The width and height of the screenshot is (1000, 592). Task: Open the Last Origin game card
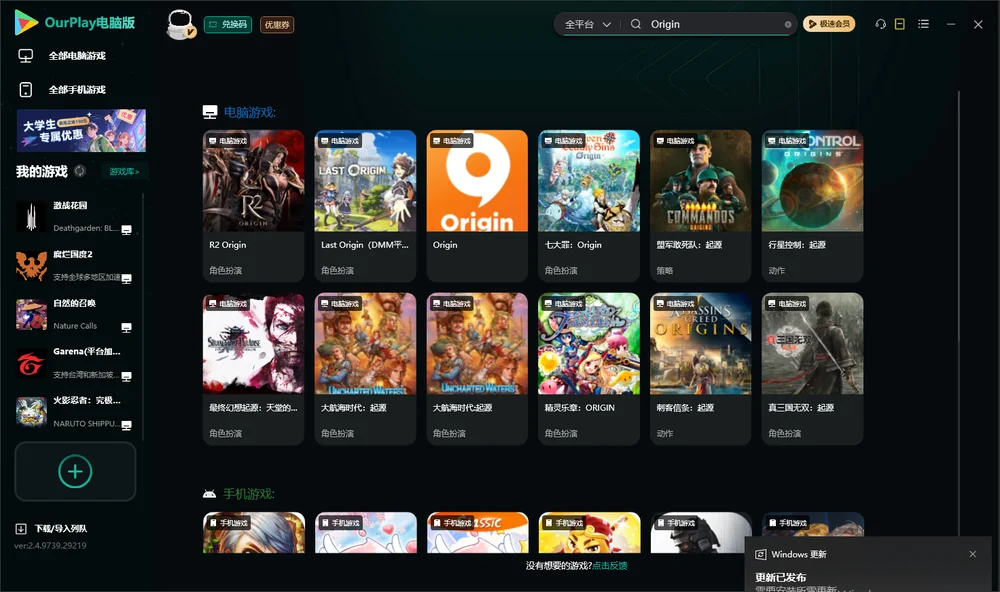coord(365,205)
